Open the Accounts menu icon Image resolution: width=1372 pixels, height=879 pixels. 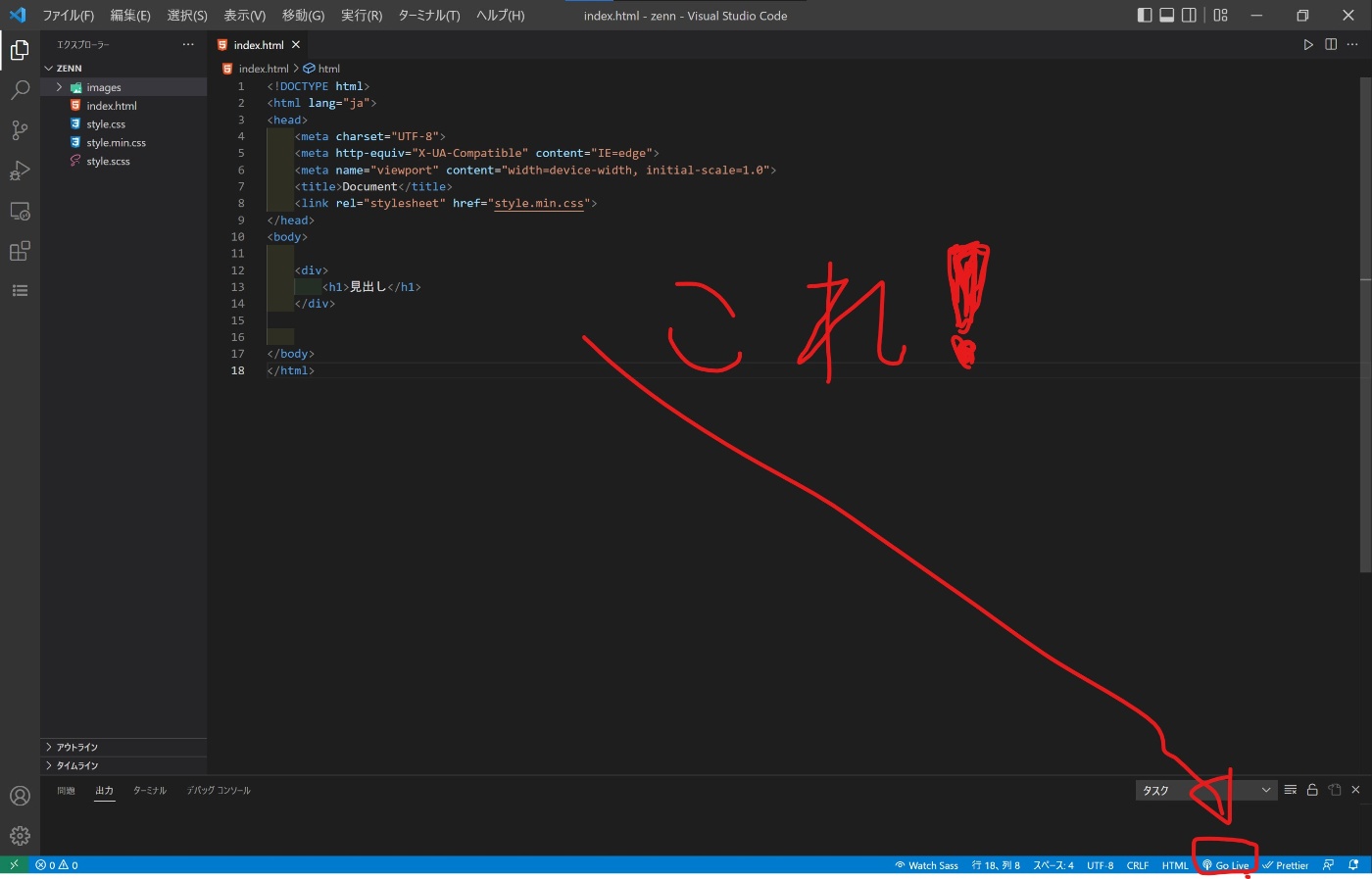(20, 796)
